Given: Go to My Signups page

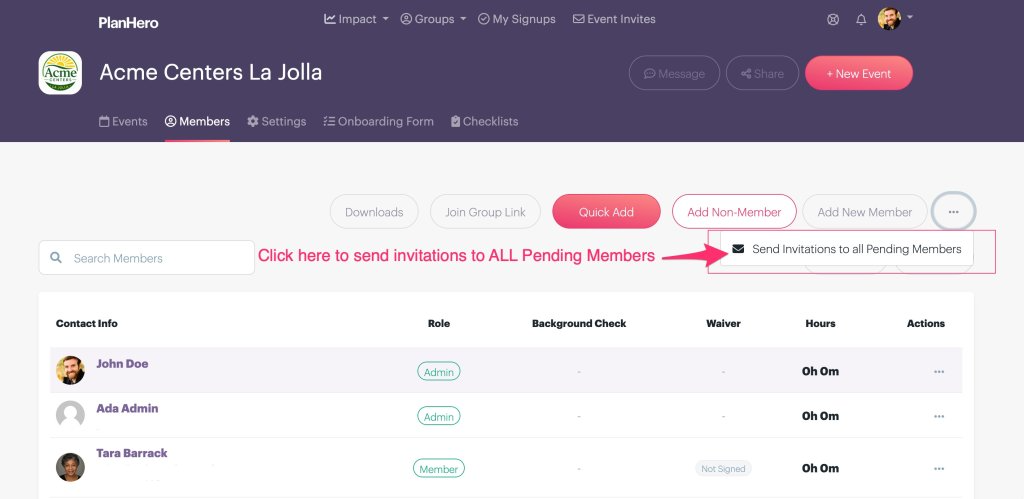Looking at the screenshot, I should point(517,19).
